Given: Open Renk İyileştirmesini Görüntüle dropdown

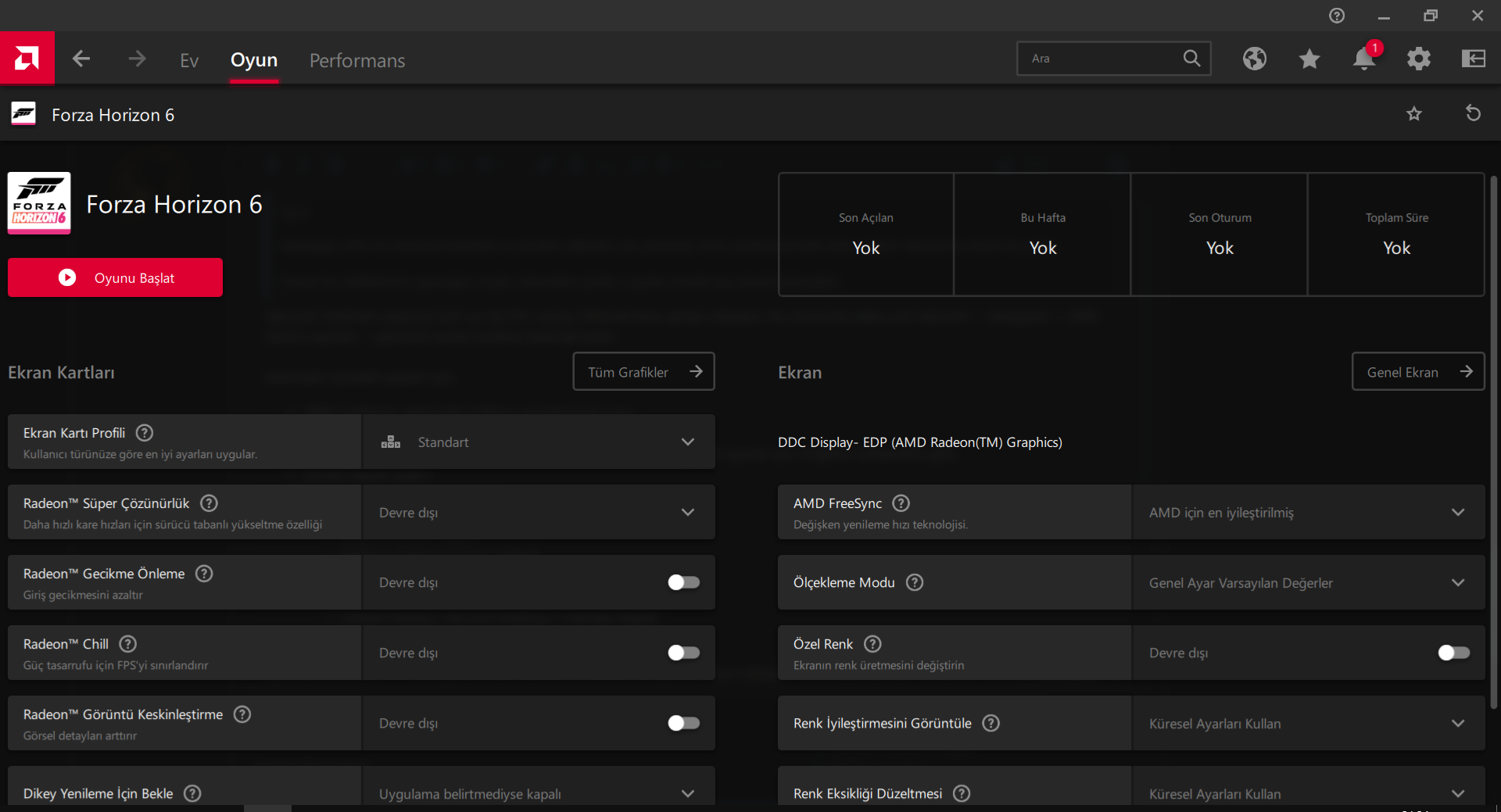Looking at the screenshot, I should click(1308, 723).
